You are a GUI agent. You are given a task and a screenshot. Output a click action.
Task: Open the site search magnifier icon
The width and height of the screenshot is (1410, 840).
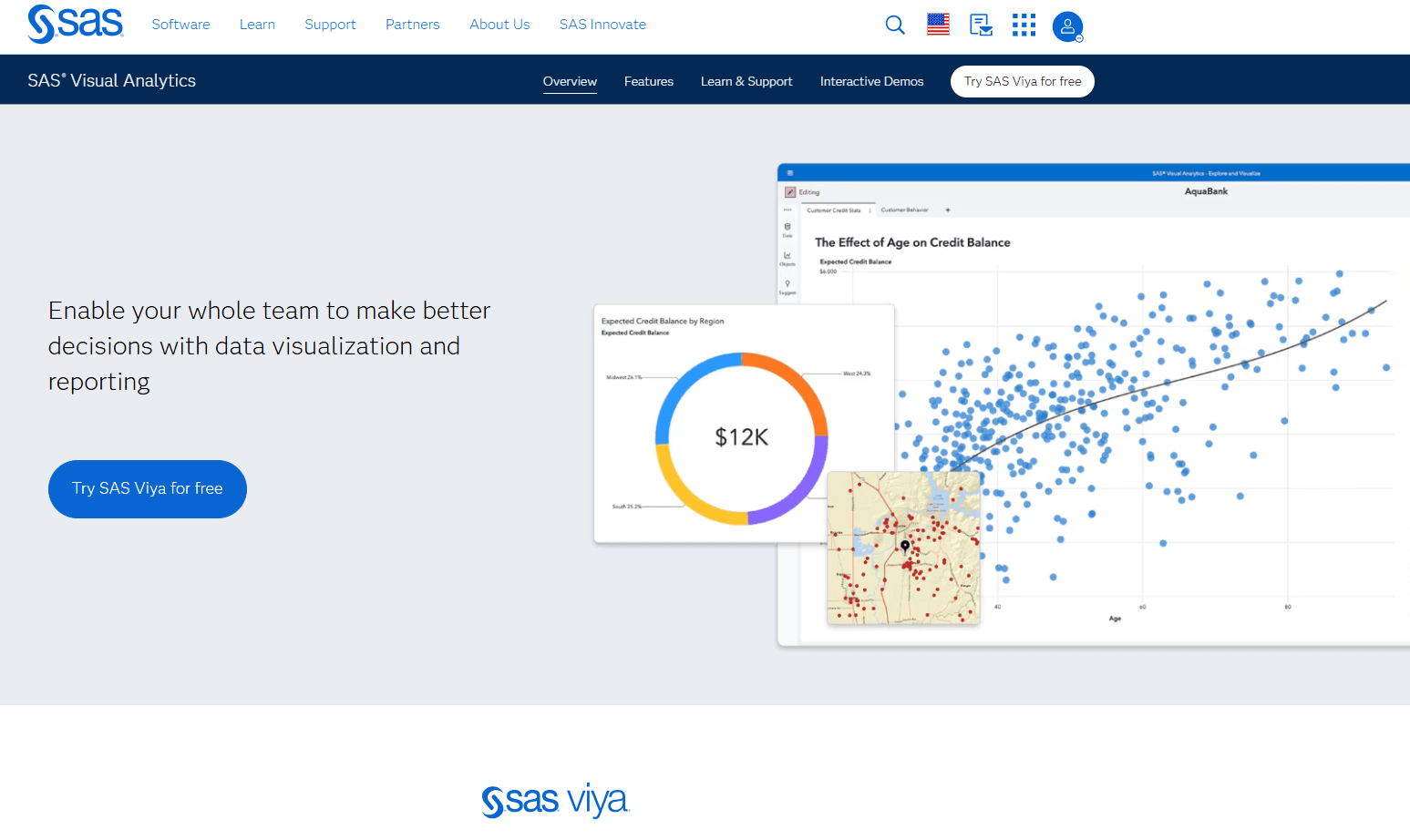[x=895, y=25]
